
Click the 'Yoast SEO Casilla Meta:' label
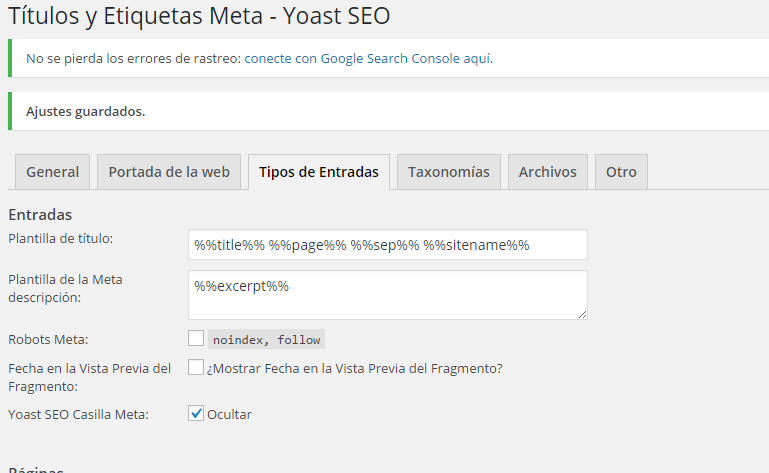78,414
